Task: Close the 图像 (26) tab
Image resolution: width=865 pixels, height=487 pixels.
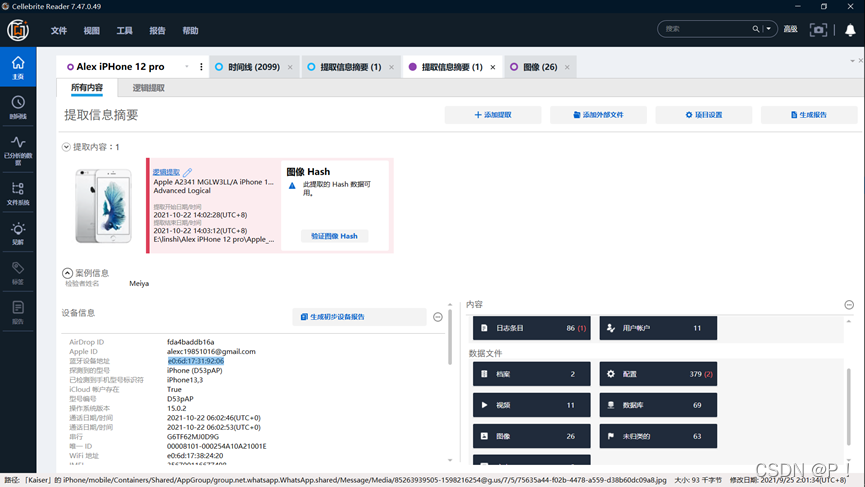Action: [567, 67]
